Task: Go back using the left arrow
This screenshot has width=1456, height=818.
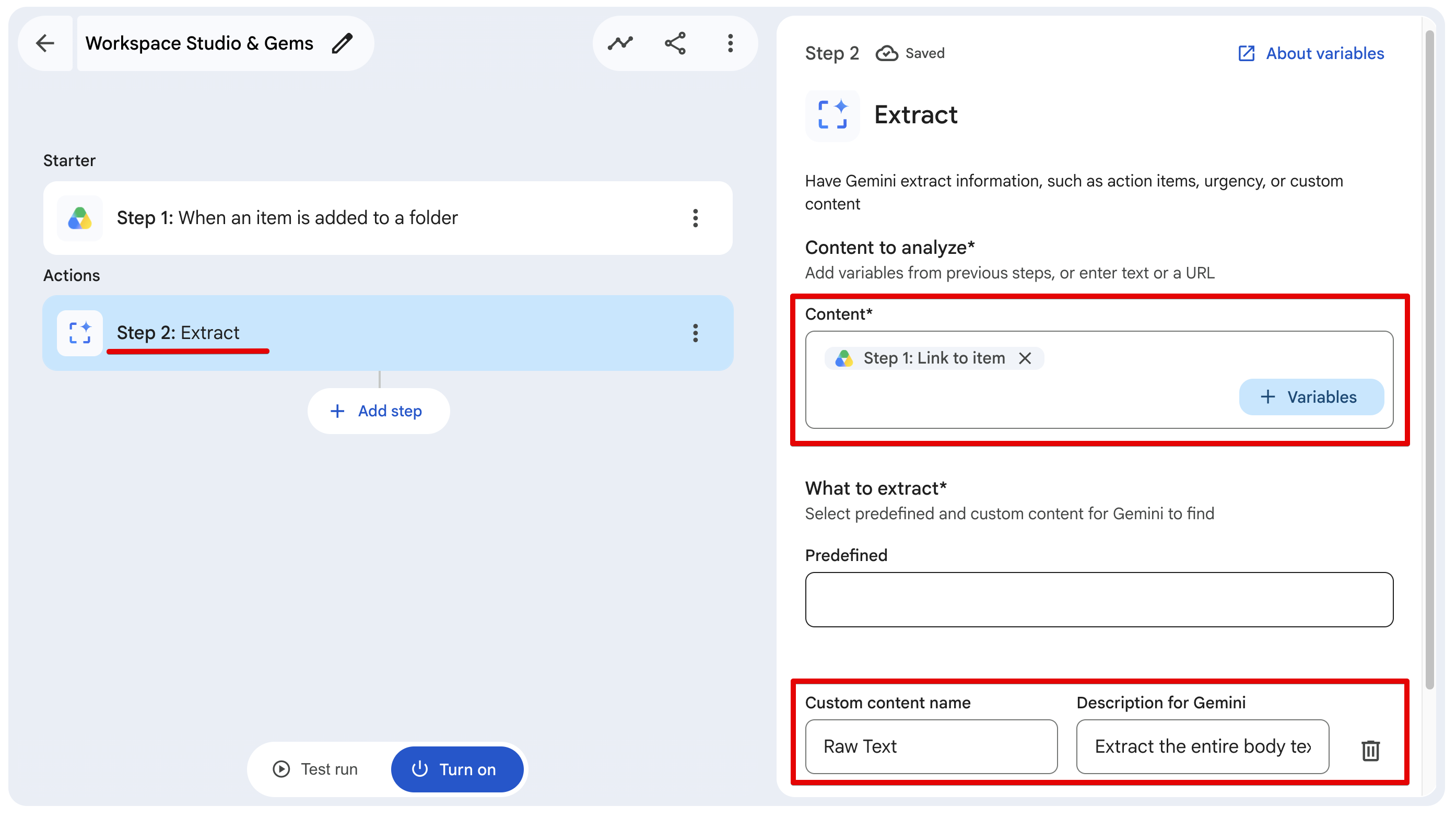Action: pos(45,43)
